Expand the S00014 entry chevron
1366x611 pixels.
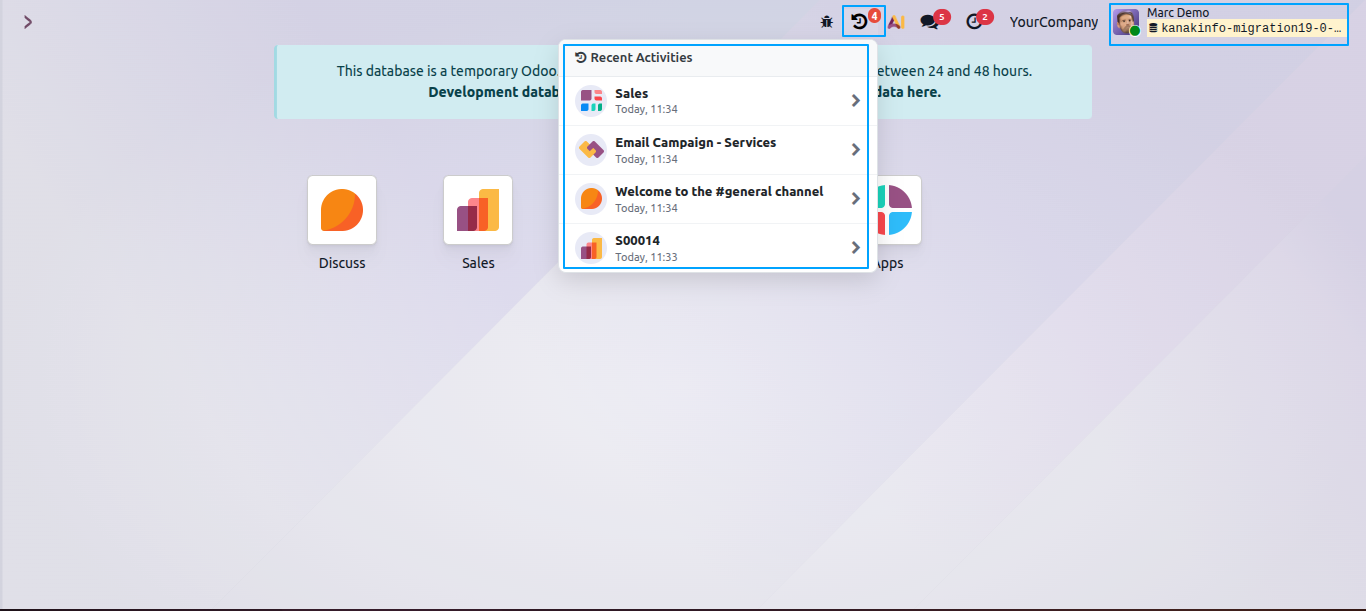tap(855, 247)
